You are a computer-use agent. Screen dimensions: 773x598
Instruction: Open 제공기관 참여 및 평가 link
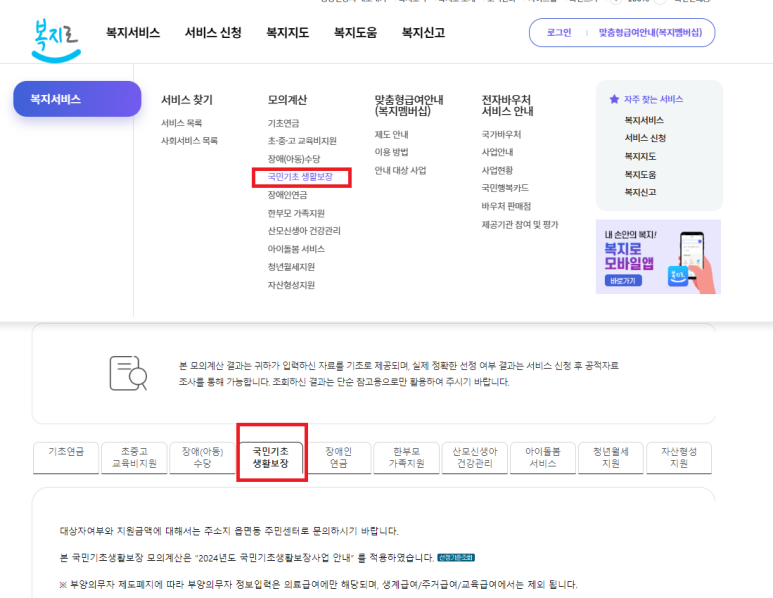(x=520, y=224)
